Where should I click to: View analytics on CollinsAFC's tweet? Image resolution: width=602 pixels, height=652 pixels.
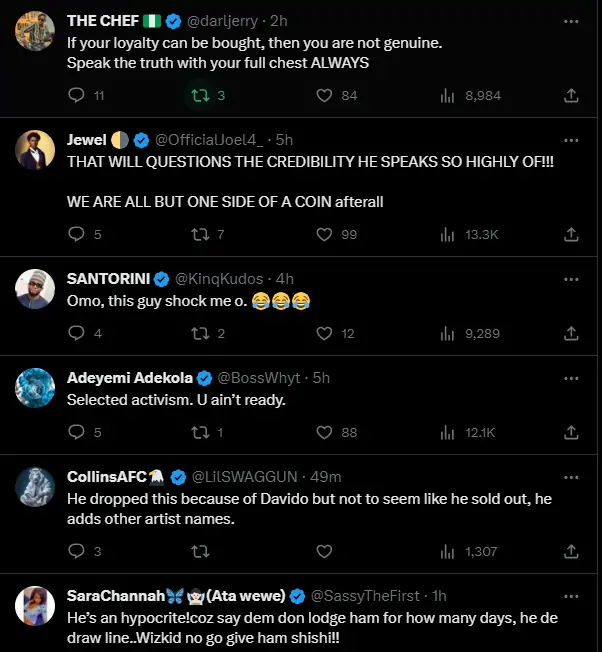tap(448, 551)
